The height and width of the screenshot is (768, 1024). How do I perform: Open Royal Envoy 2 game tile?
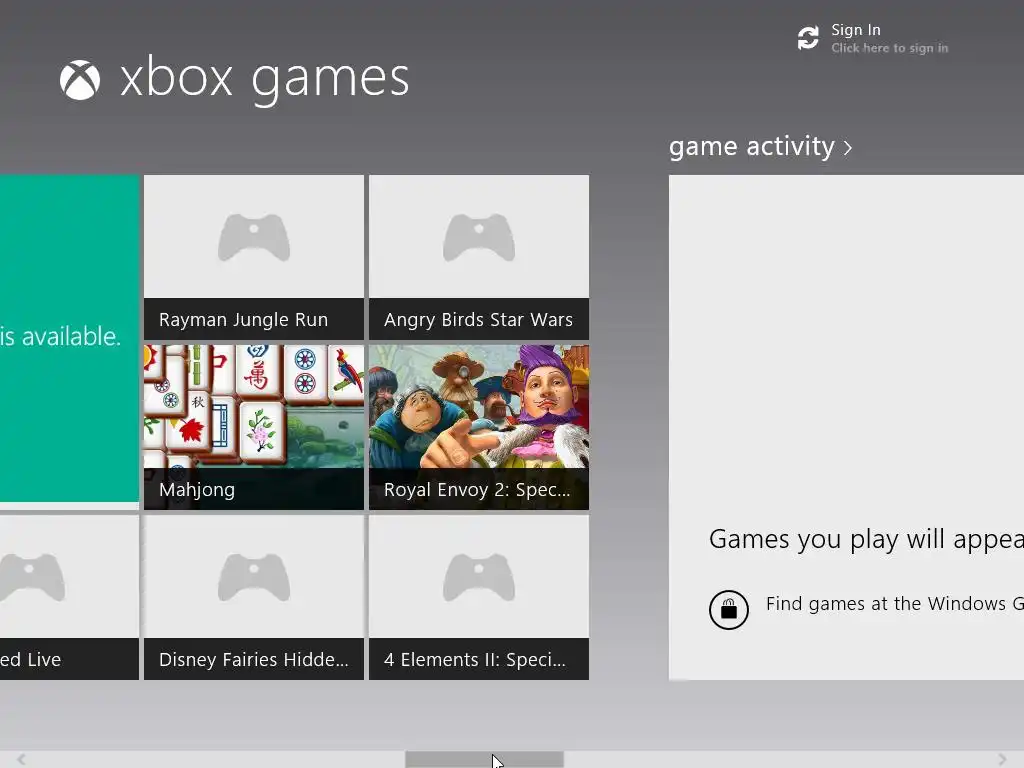[x=479, y=427]
